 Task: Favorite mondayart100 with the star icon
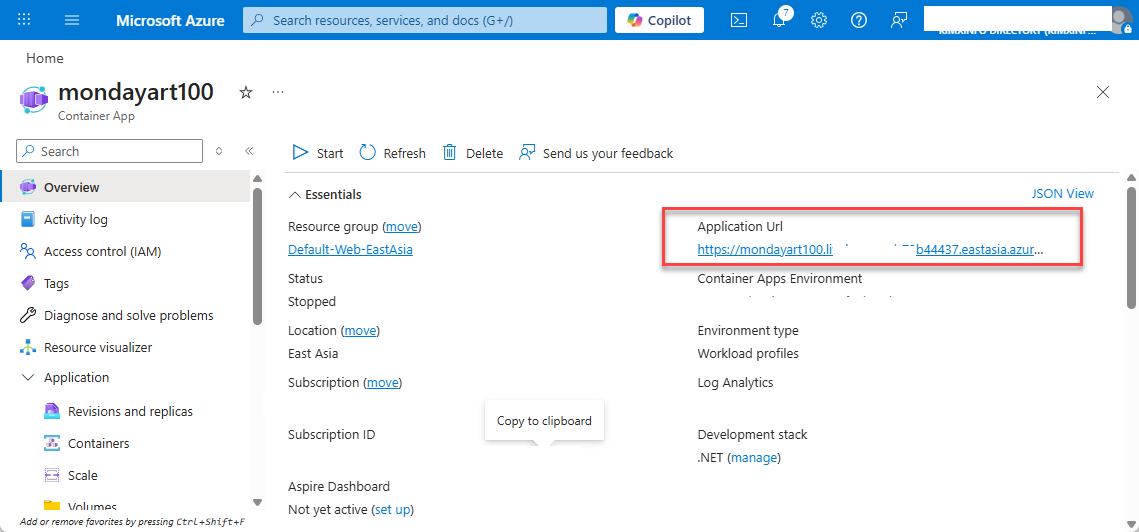(246, 92)
